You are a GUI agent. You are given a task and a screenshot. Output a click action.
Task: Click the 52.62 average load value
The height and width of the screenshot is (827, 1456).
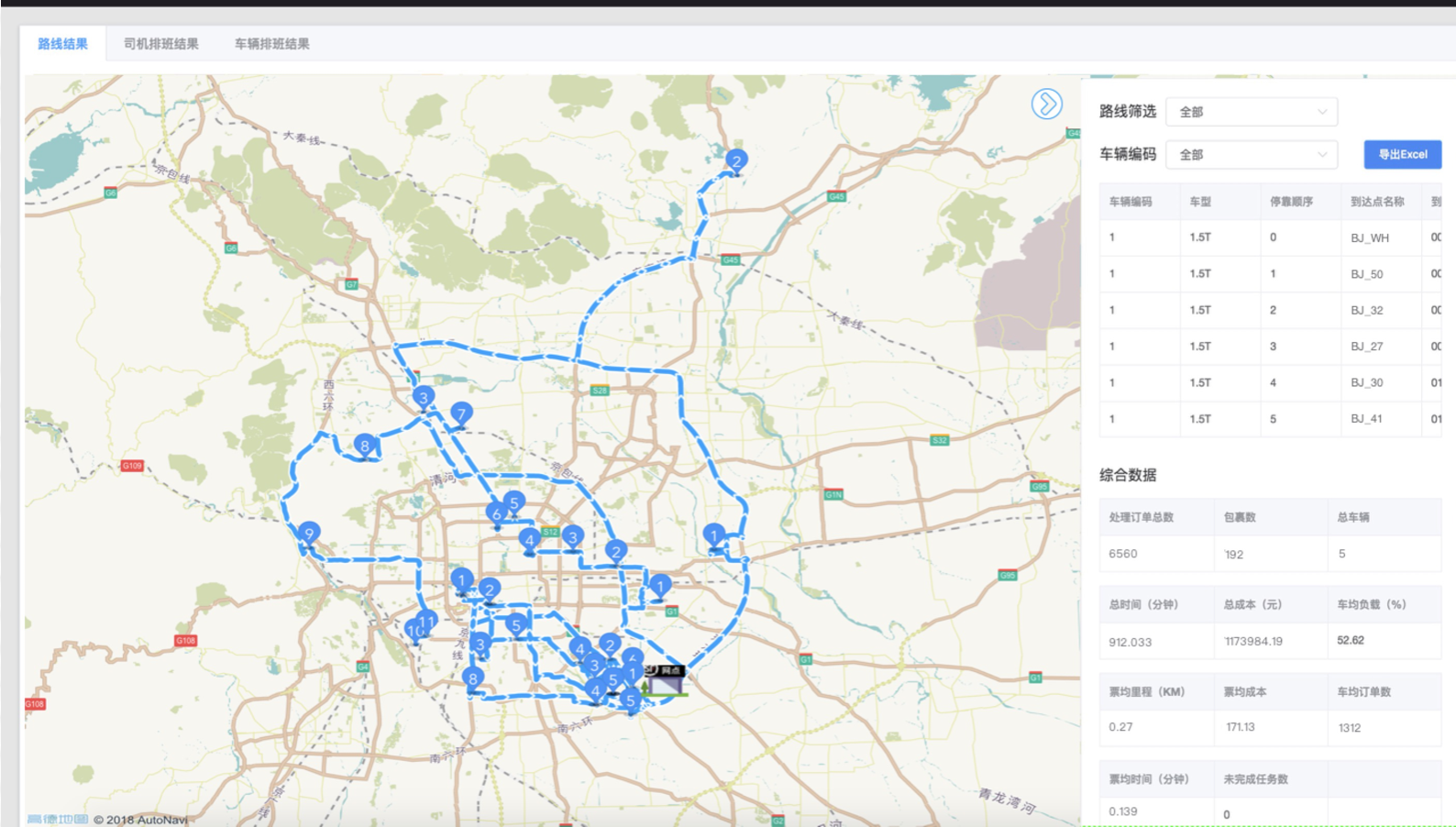coord(1351,641)
